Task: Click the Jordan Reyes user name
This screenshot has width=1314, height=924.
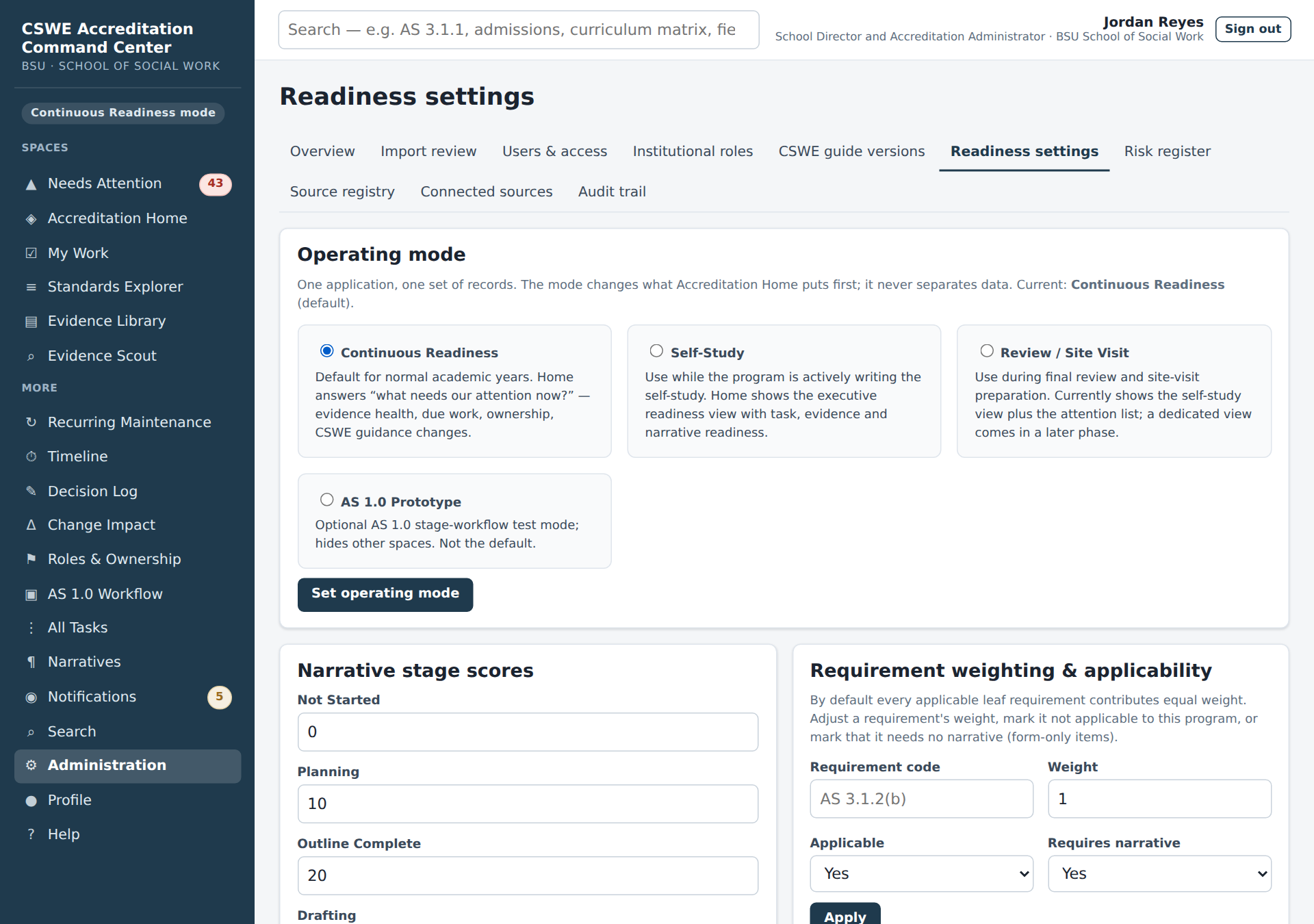Action: pyautogui.click(x=1153, y=22)
